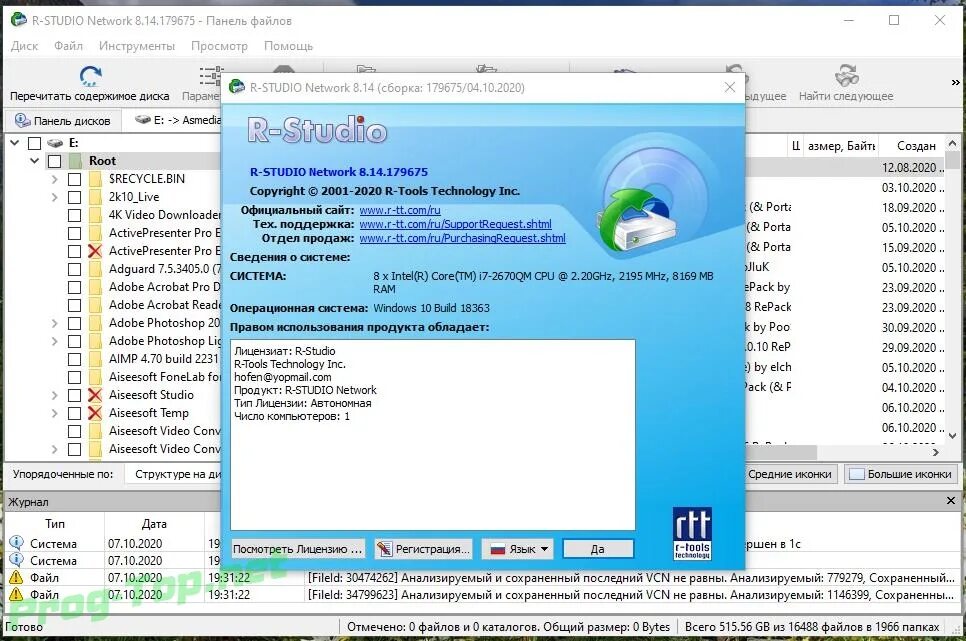
Task: Switch to the Панель дисков tab
Action: coord(63,120)
